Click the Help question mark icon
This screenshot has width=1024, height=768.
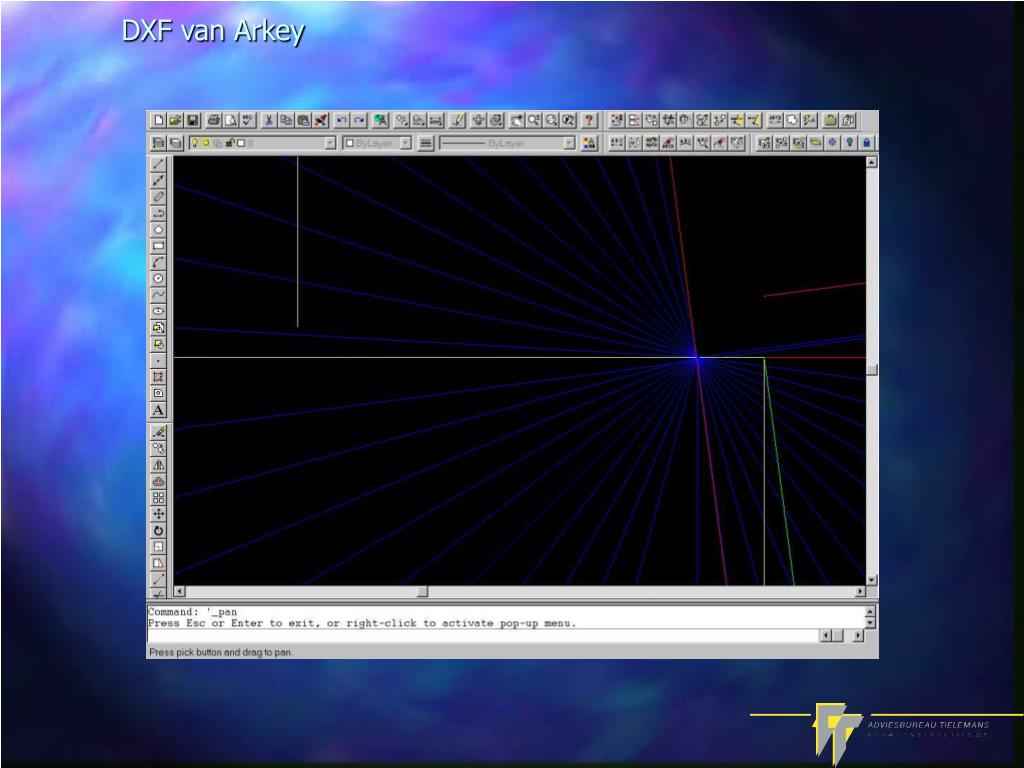coord(589,120)
